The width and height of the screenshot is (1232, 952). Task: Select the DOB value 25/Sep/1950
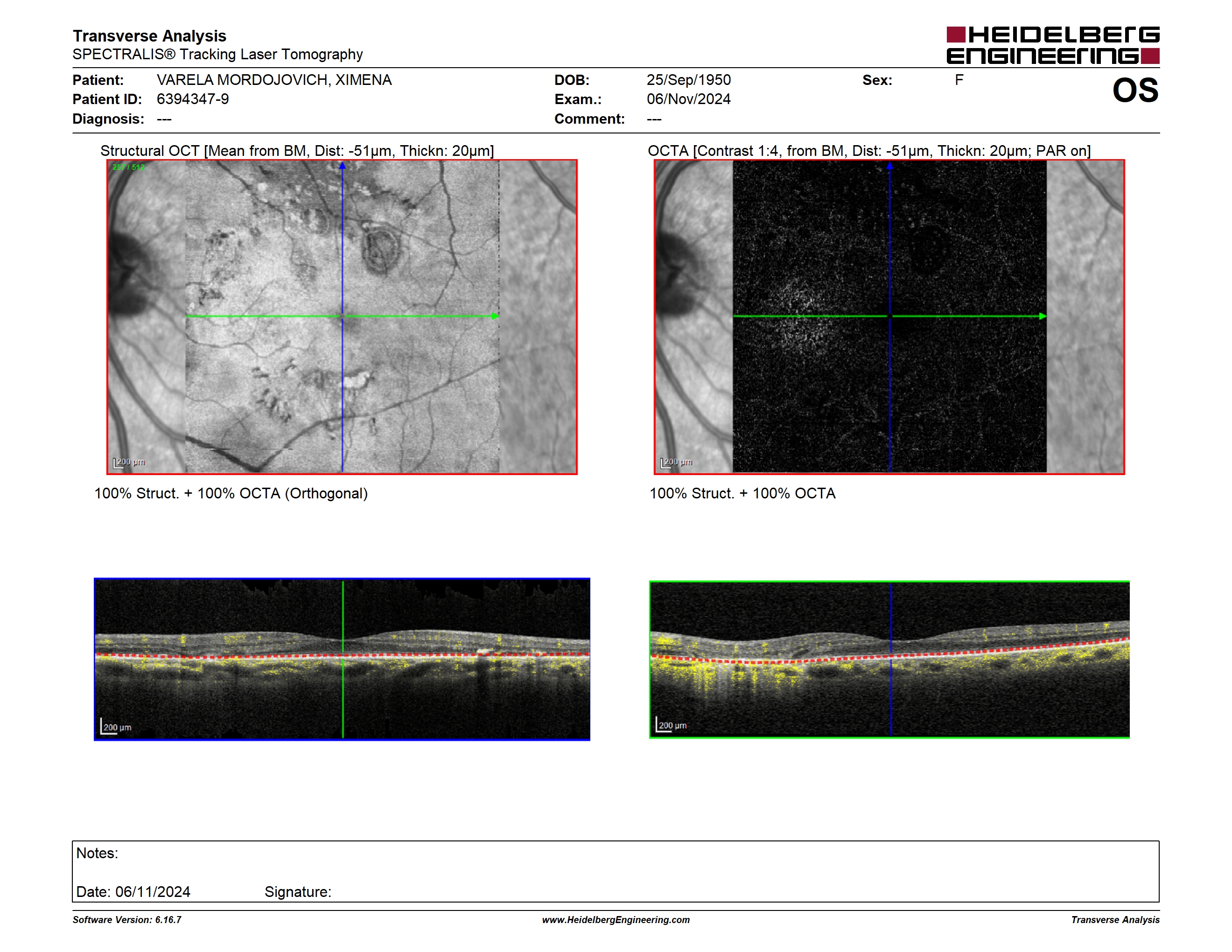click(689, 80)
